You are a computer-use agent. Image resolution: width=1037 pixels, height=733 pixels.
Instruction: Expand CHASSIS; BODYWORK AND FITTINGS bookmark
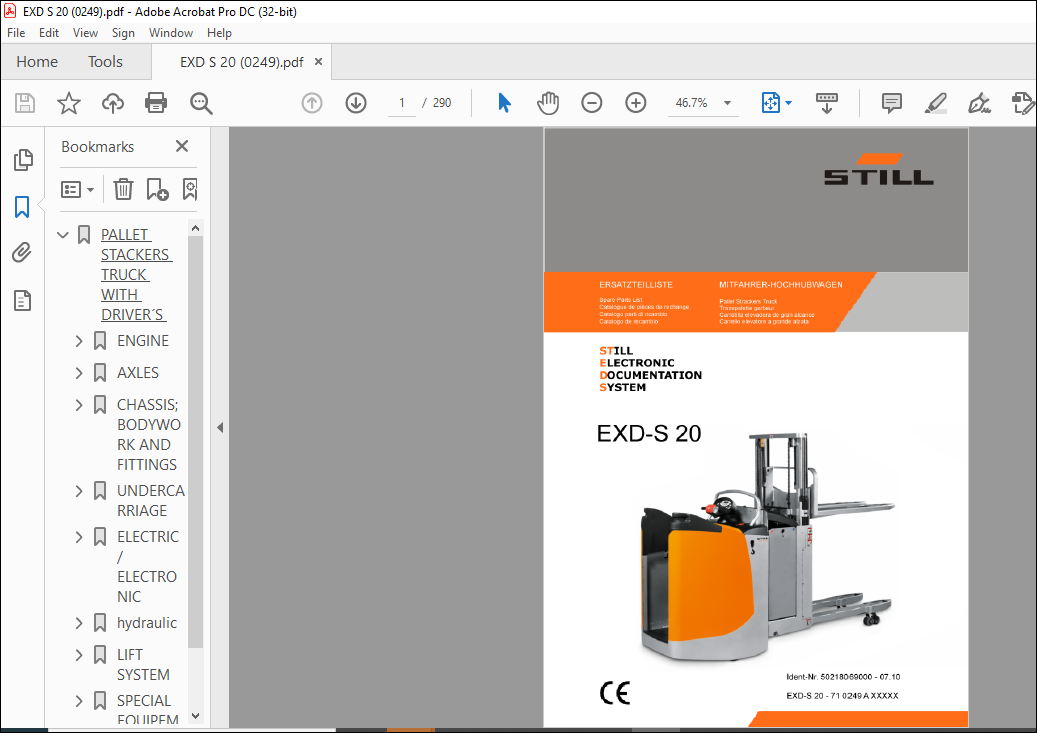(79, 405)
